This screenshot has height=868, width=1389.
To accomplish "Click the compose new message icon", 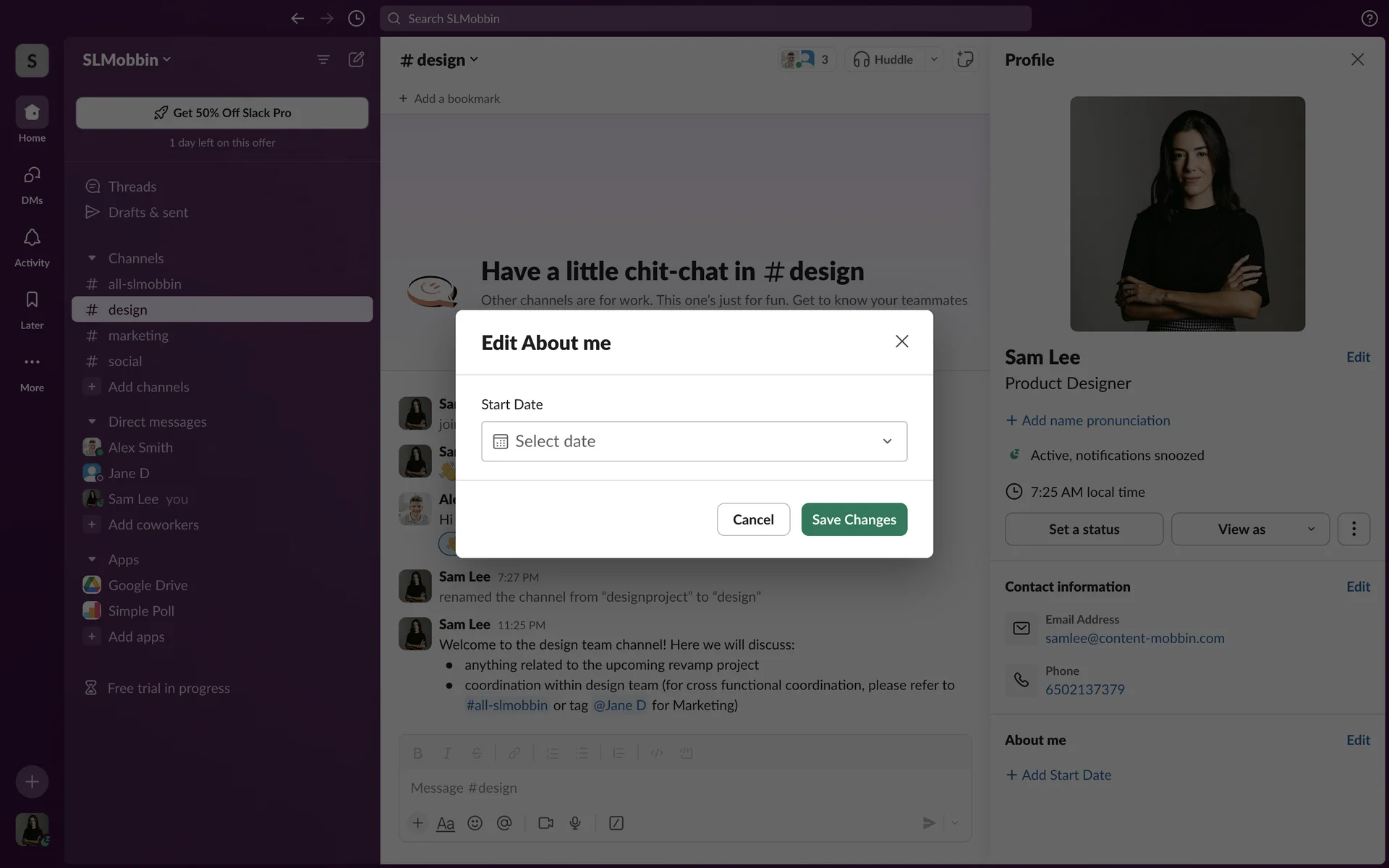I will point(356,59).
